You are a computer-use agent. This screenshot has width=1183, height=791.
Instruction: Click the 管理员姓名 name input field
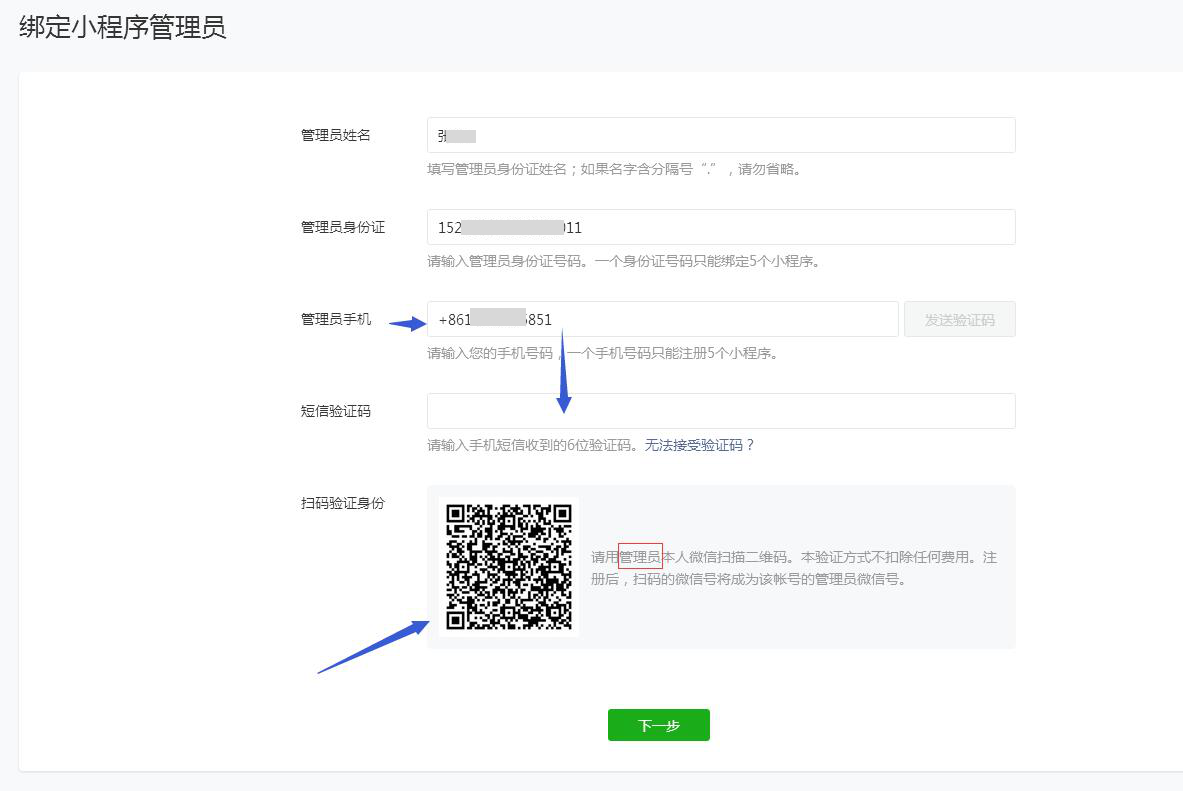point(721,135)
